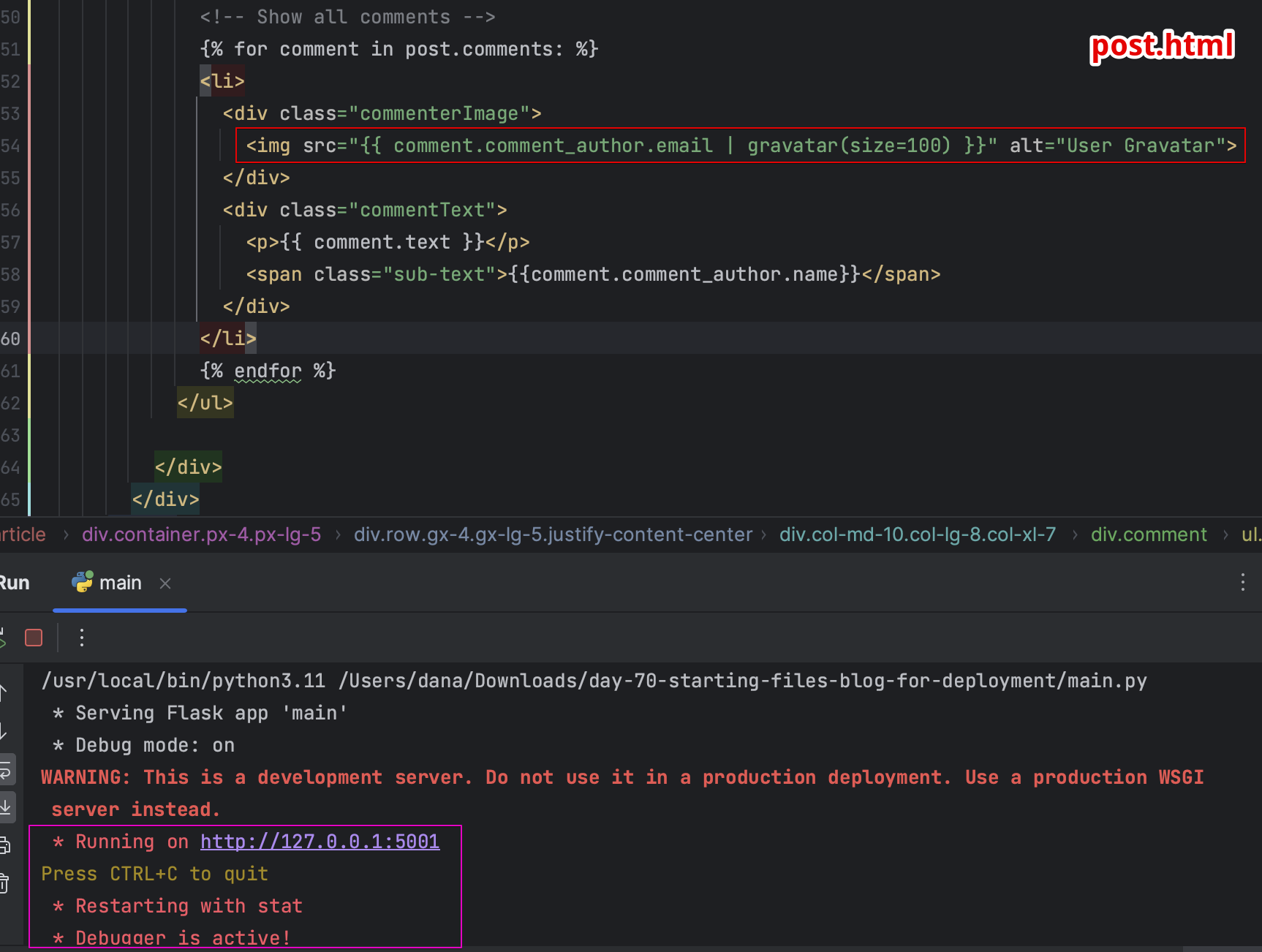Print the console output
1262x952 pixels.
click(x=4, y=846)
